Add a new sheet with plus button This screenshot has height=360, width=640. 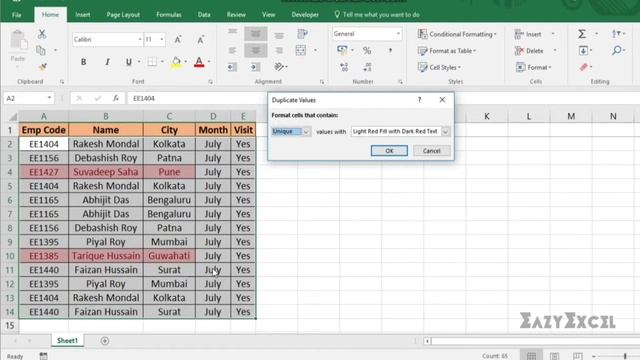click(x=104, y=340)
